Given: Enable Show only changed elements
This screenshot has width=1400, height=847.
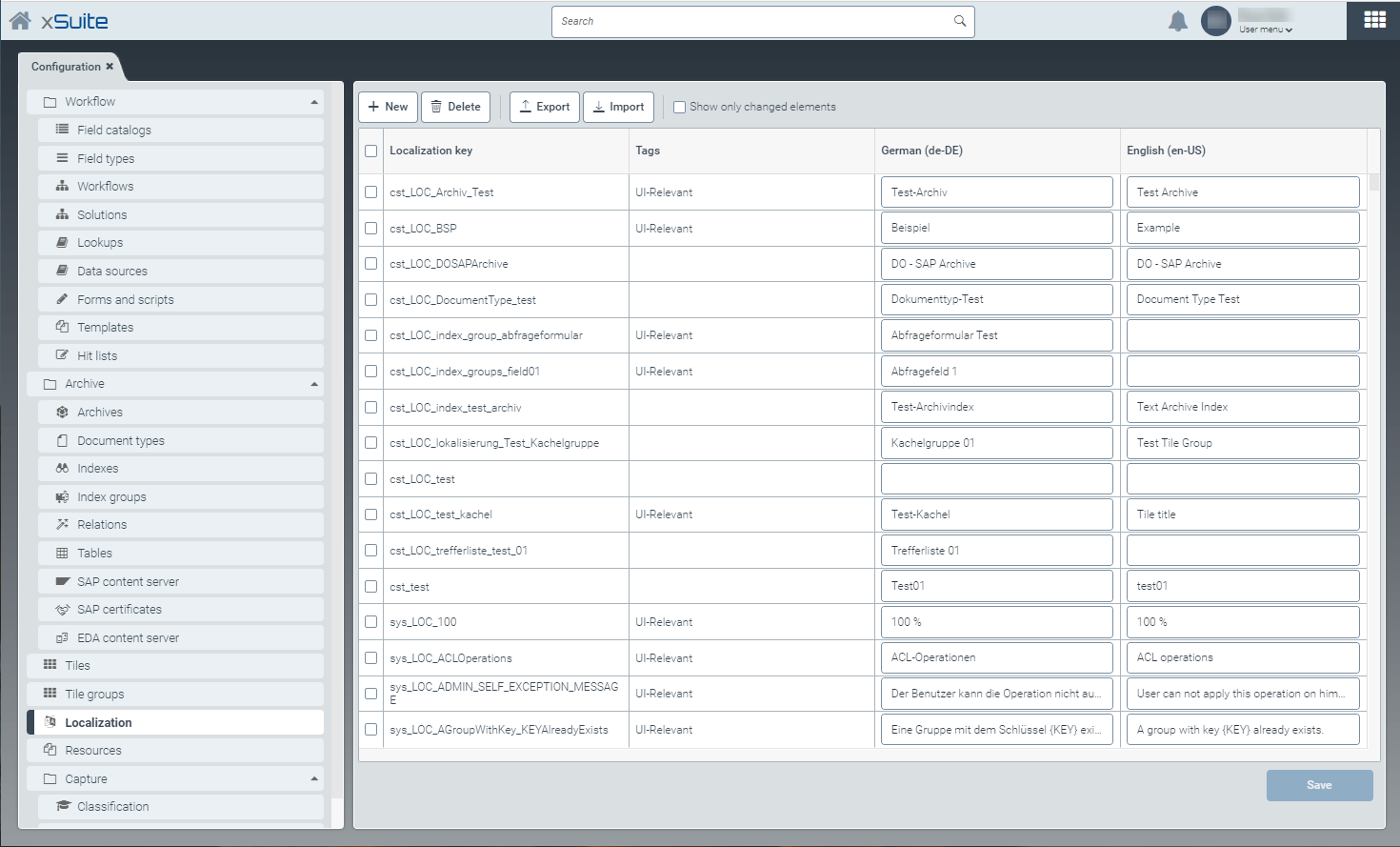Looking at the screenshot, I should click(x=680, y=108).
